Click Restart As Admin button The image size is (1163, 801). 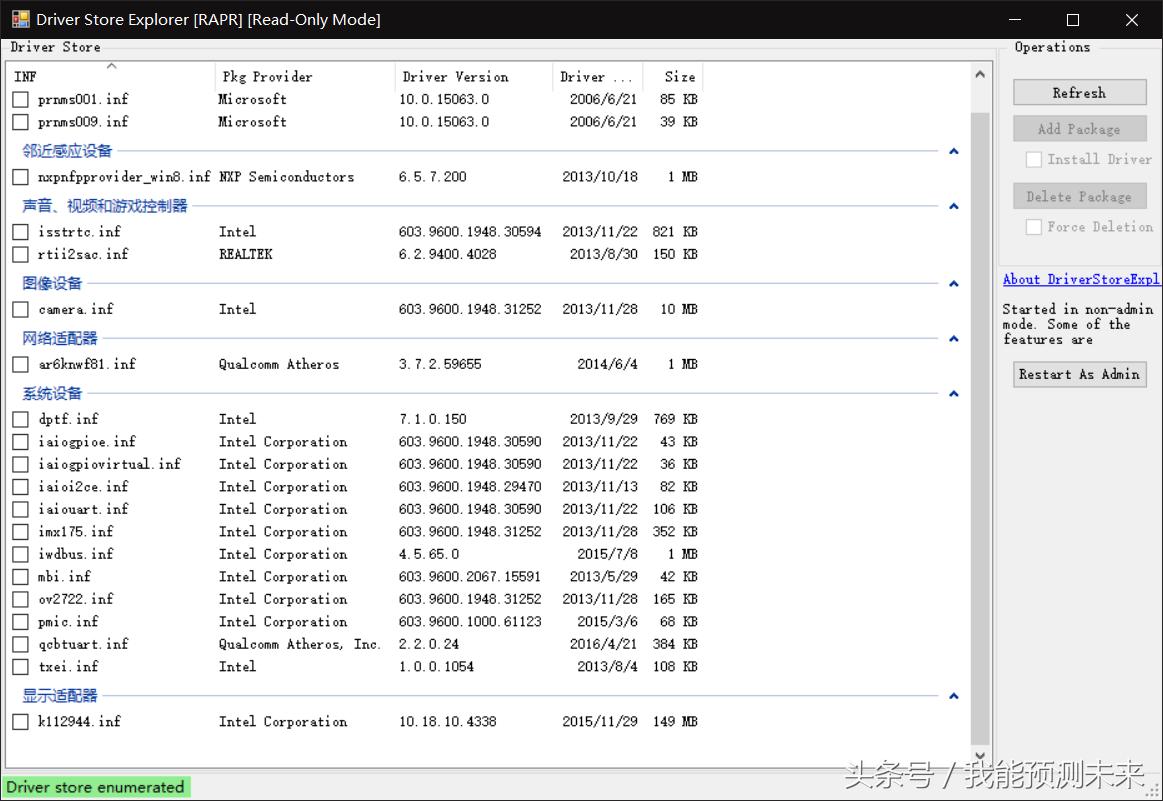coord(1079,374)
